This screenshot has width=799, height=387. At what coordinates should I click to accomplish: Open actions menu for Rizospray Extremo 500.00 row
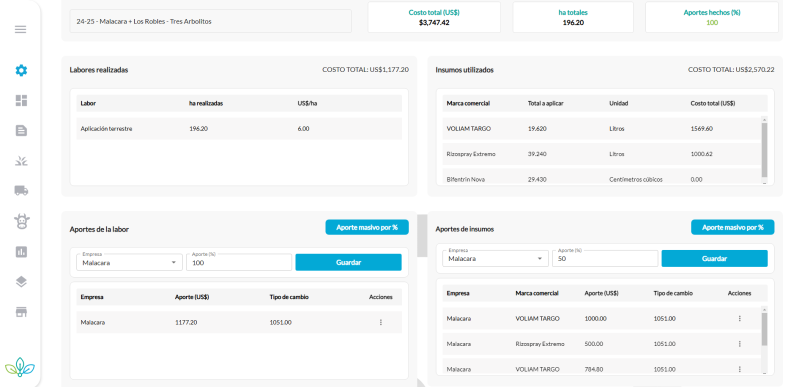(x=739, y=344)
